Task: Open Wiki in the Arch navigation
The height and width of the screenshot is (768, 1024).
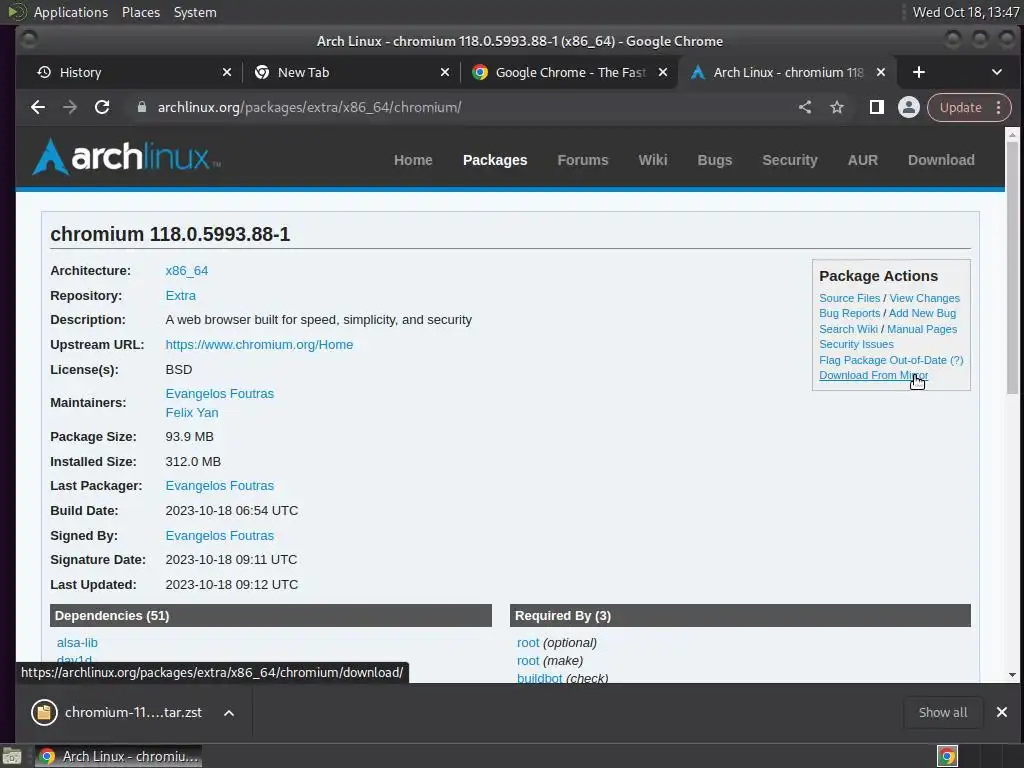Action: point(652,160)
